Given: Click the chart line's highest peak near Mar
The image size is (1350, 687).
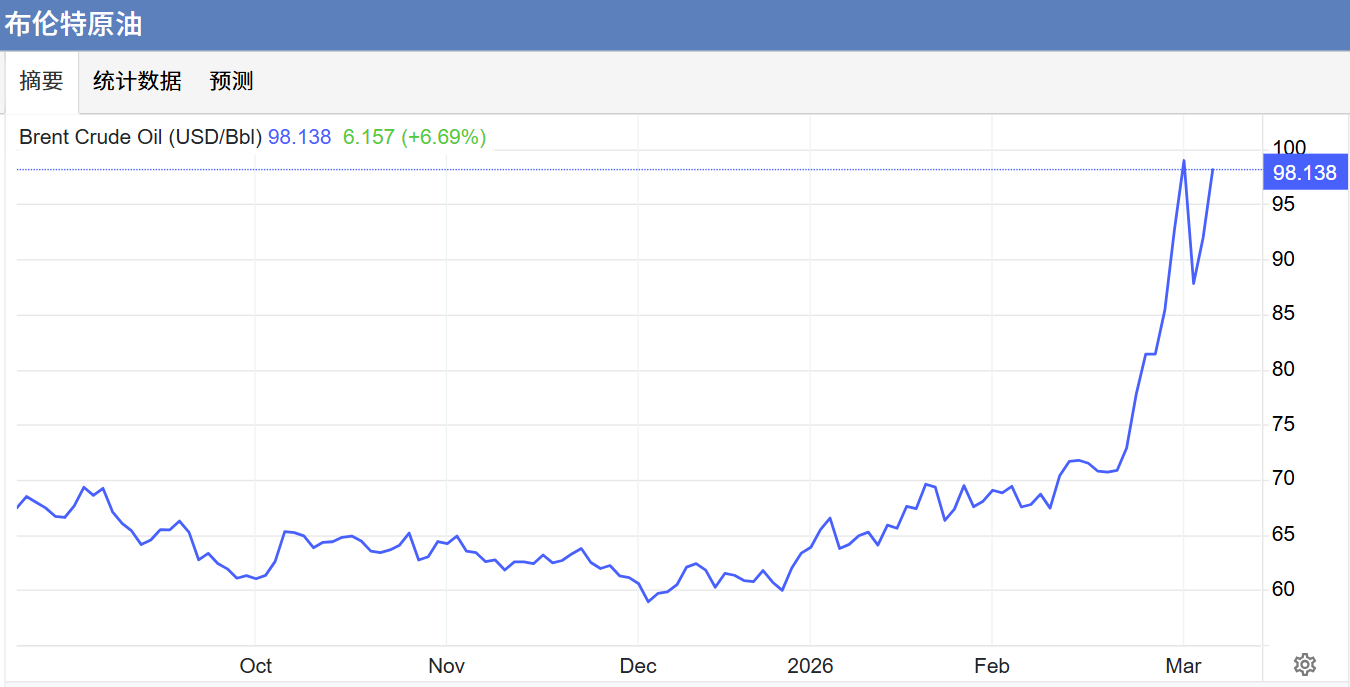Looking at the screenshot, I should point(1184,160).
